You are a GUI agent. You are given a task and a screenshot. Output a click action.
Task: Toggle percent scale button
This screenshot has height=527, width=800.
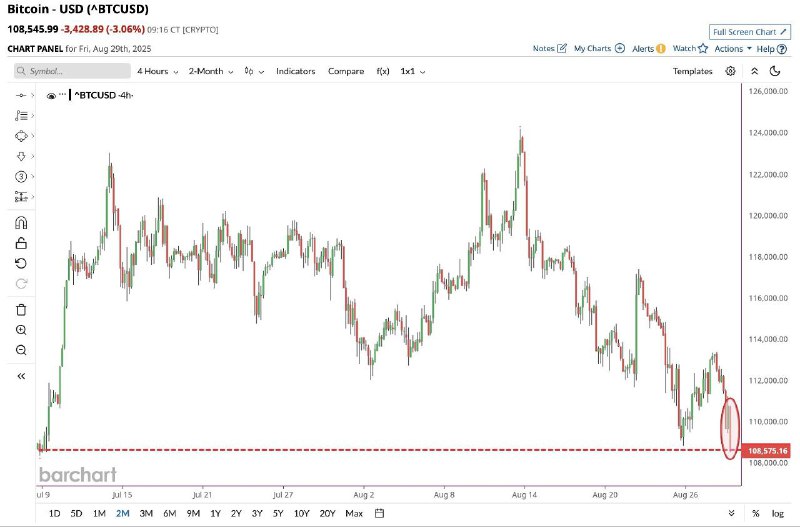coord(756,513)
